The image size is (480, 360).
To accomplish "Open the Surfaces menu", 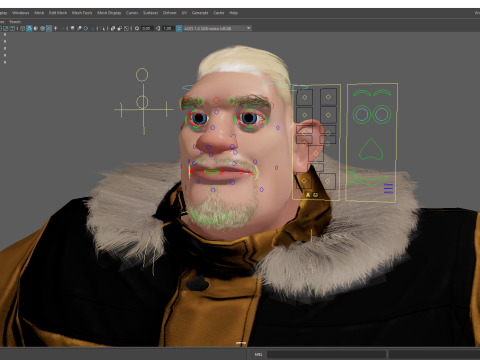I will [150, 13].
